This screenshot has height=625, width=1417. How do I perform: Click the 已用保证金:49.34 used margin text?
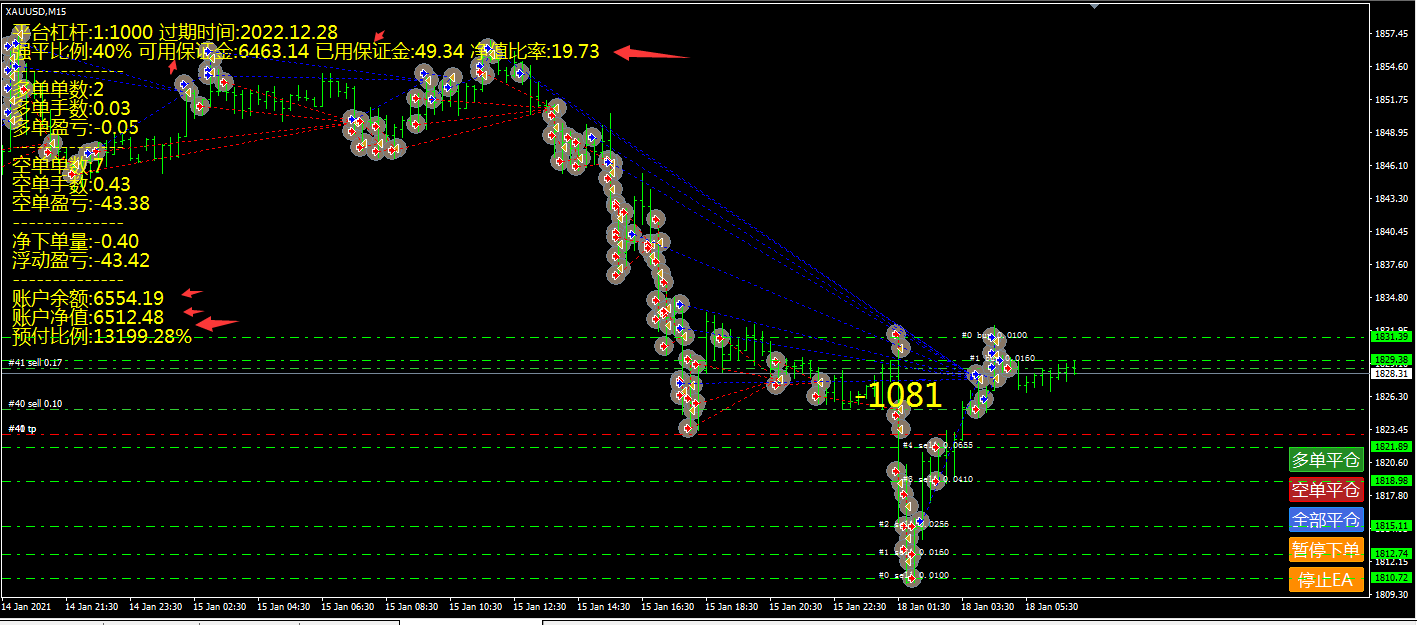pos(388,51)
